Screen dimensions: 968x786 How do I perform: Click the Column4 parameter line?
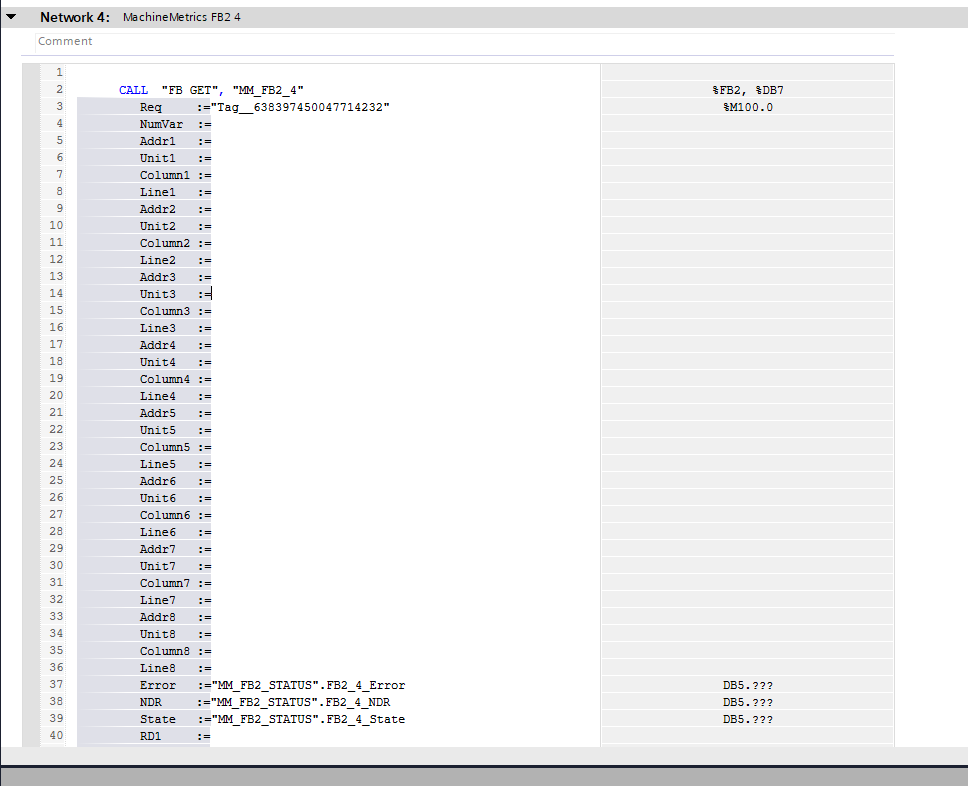pyautogui.click(x=165, y=379)
